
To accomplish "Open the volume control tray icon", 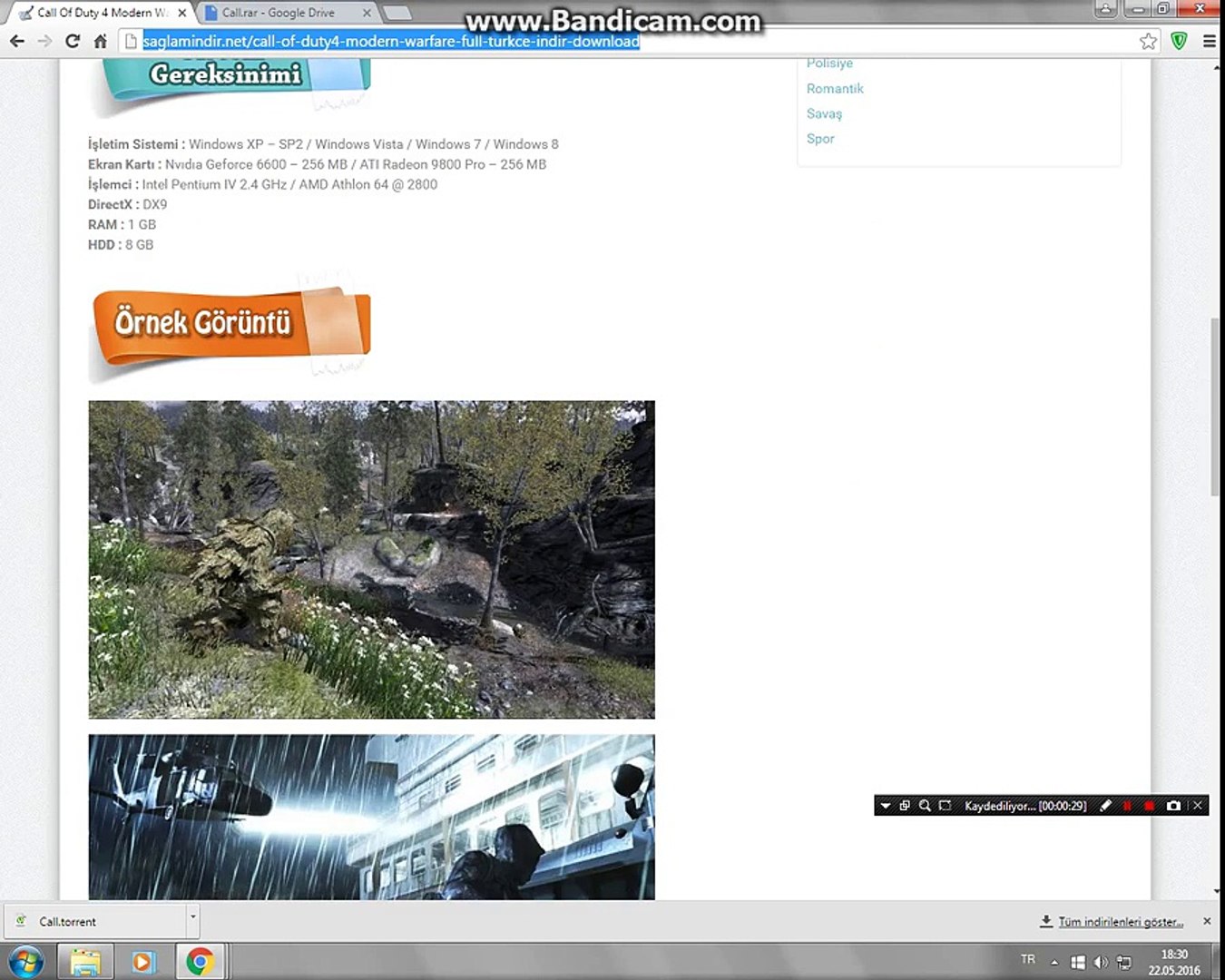I will (1101, 962).
